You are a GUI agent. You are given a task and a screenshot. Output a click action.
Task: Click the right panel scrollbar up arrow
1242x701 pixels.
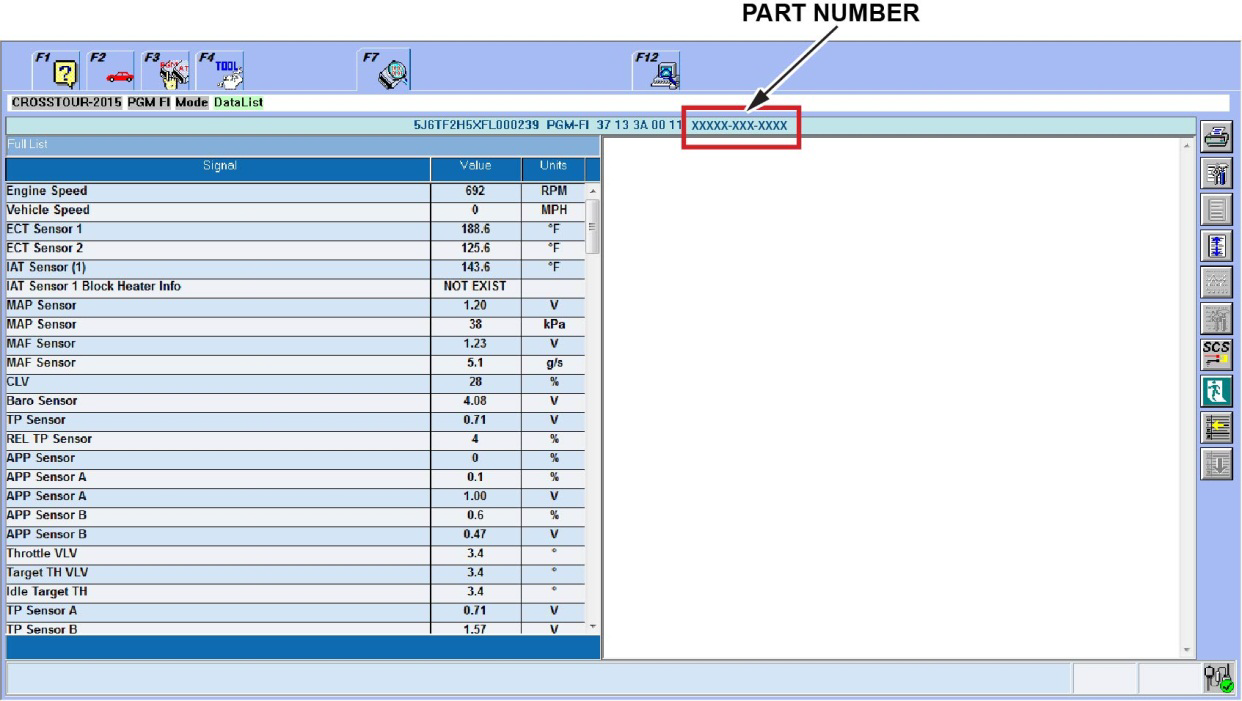coord(1187,146)
